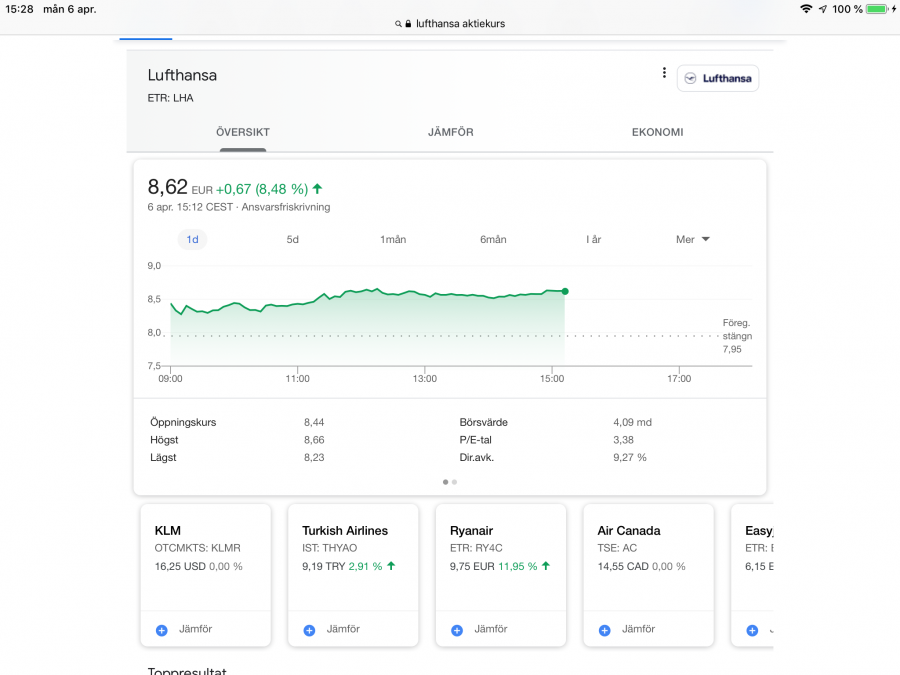
Task: Switch to the 6mån chart range
Action: (493, 240)
